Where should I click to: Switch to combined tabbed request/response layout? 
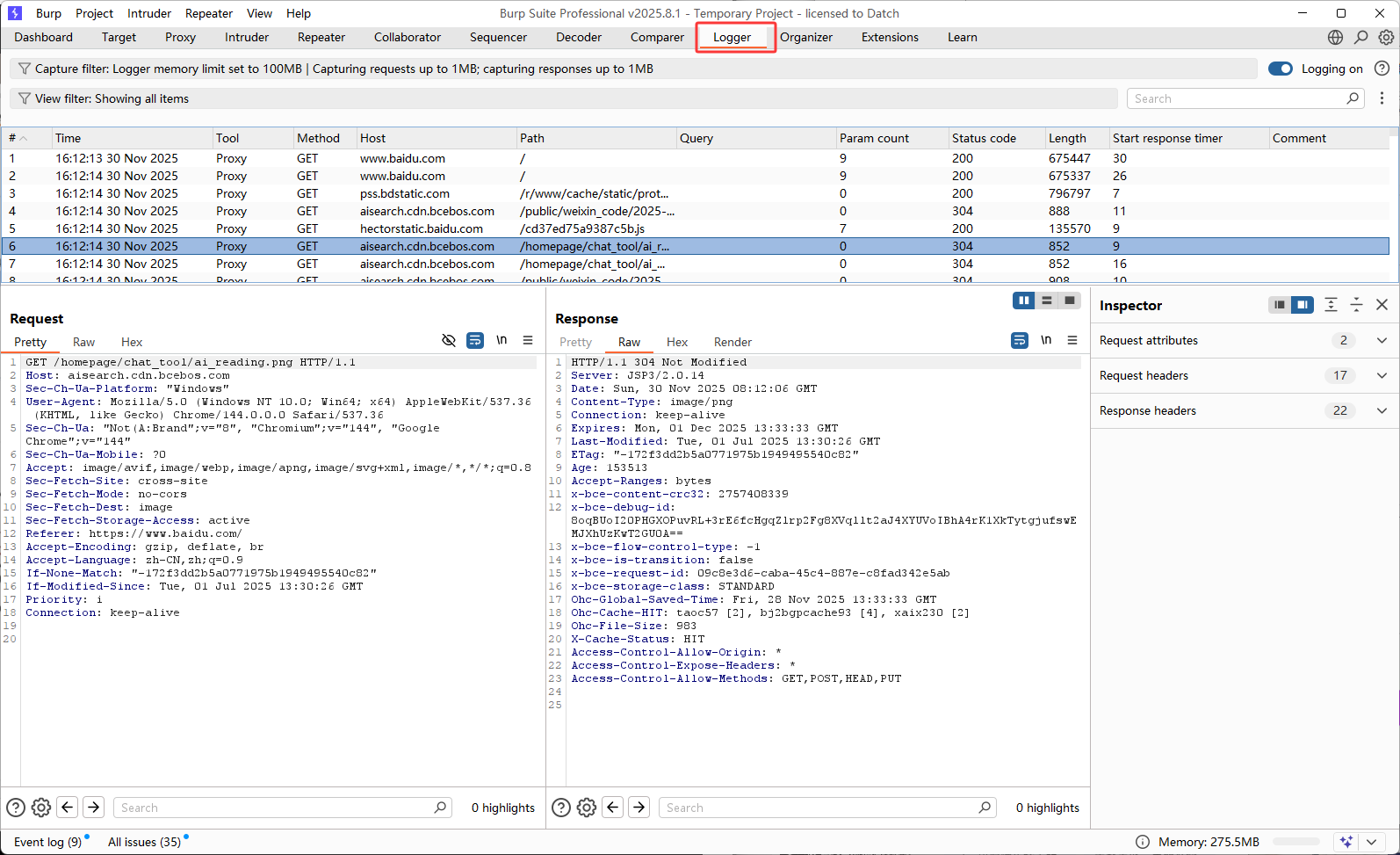pyautogui.click(x=1070, y=301)
